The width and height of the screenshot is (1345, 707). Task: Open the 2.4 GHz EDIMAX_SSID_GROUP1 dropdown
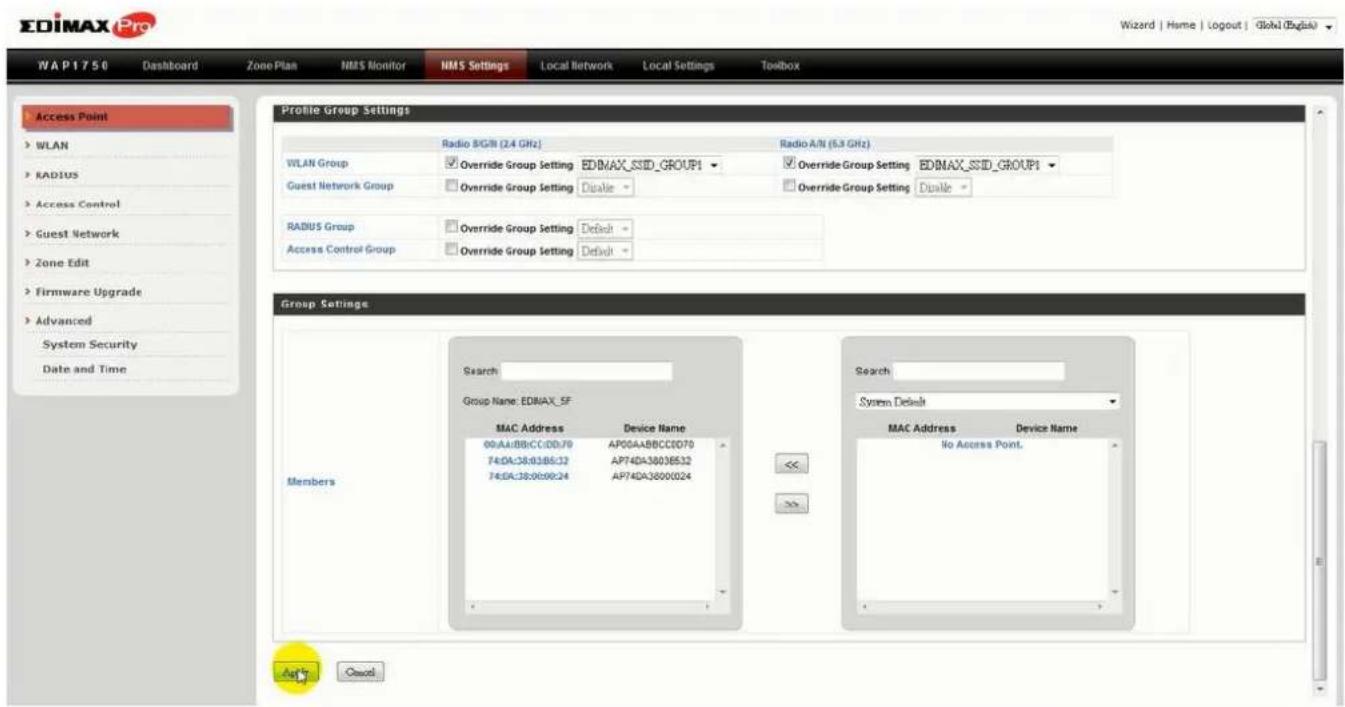tap(650, 165)
